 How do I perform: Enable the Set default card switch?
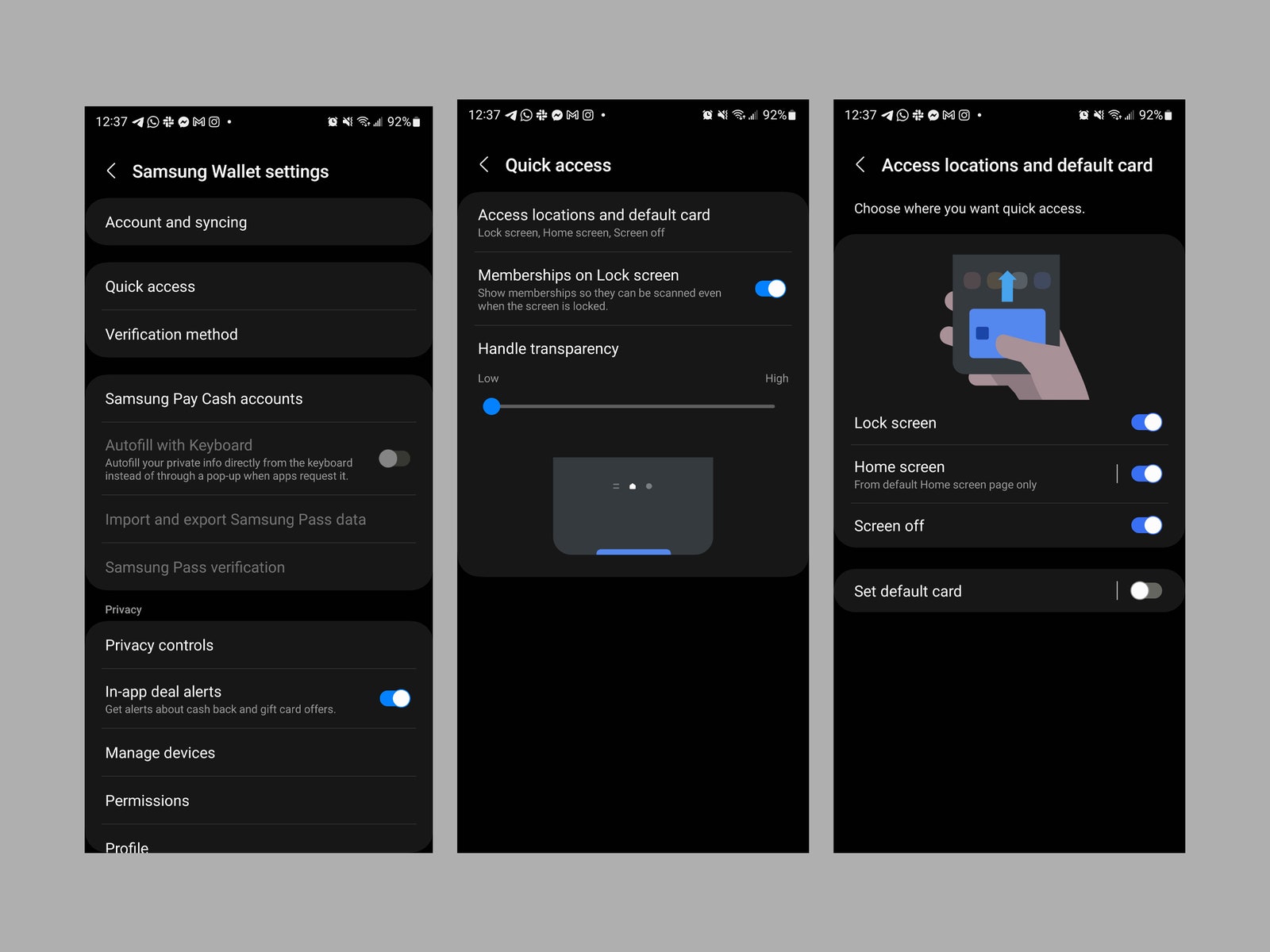[x=1146, y=590]
